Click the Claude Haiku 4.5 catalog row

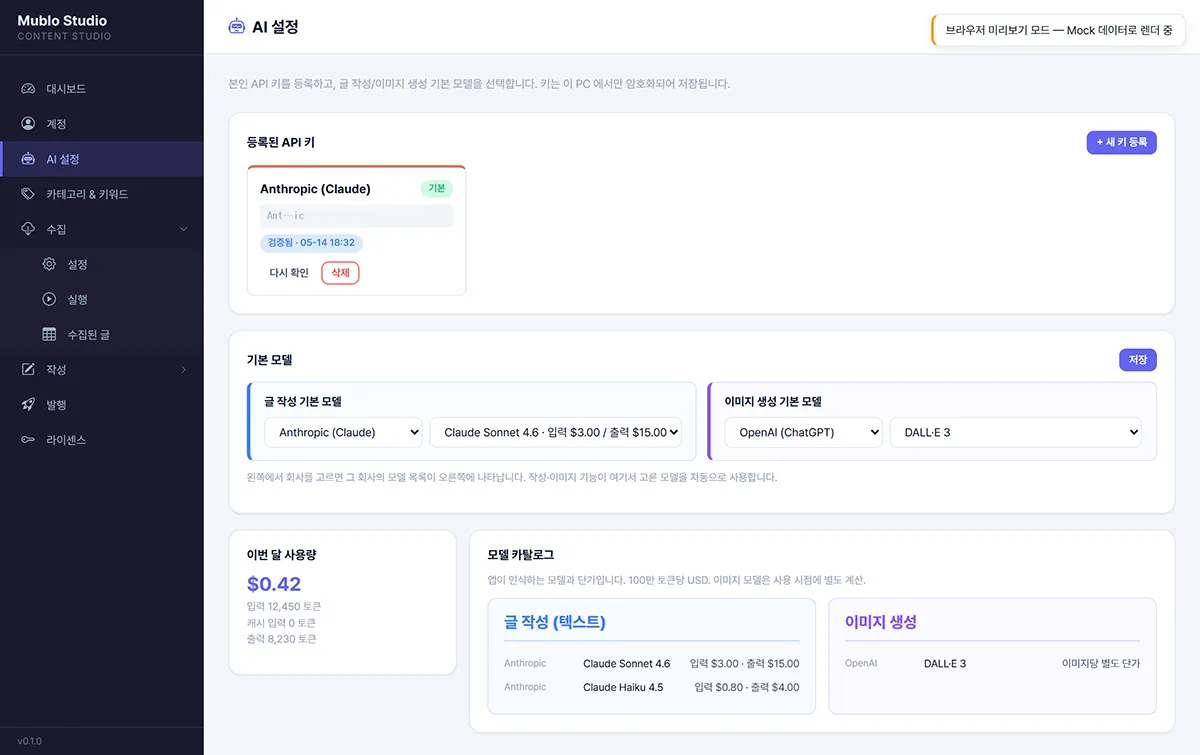coord(652,687)
